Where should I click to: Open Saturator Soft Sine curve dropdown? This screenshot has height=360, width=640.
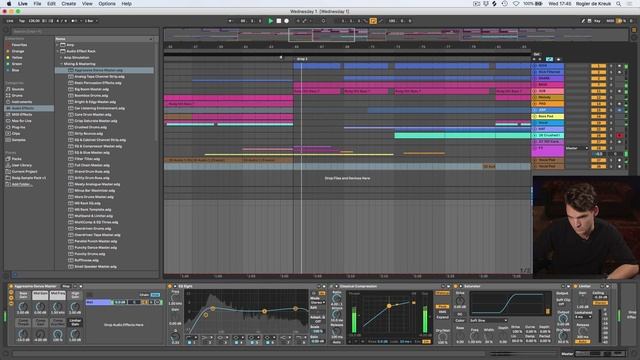tap(488, 320)
